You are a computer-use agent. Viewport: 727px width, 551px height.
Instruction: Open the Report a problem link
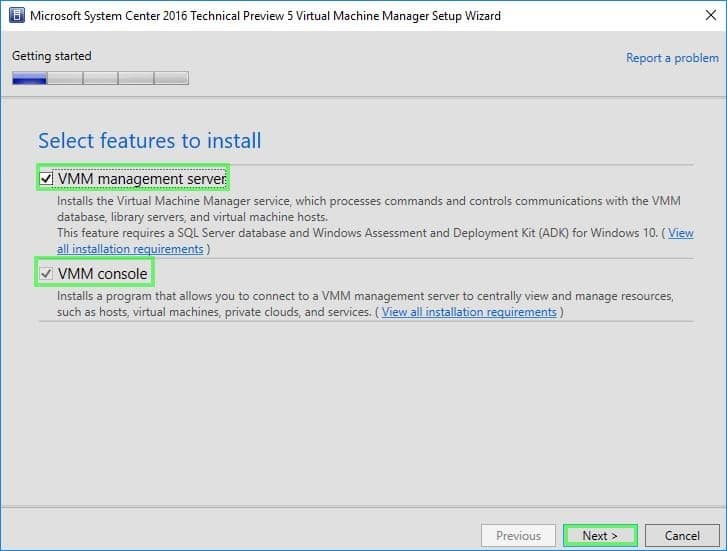672,58
